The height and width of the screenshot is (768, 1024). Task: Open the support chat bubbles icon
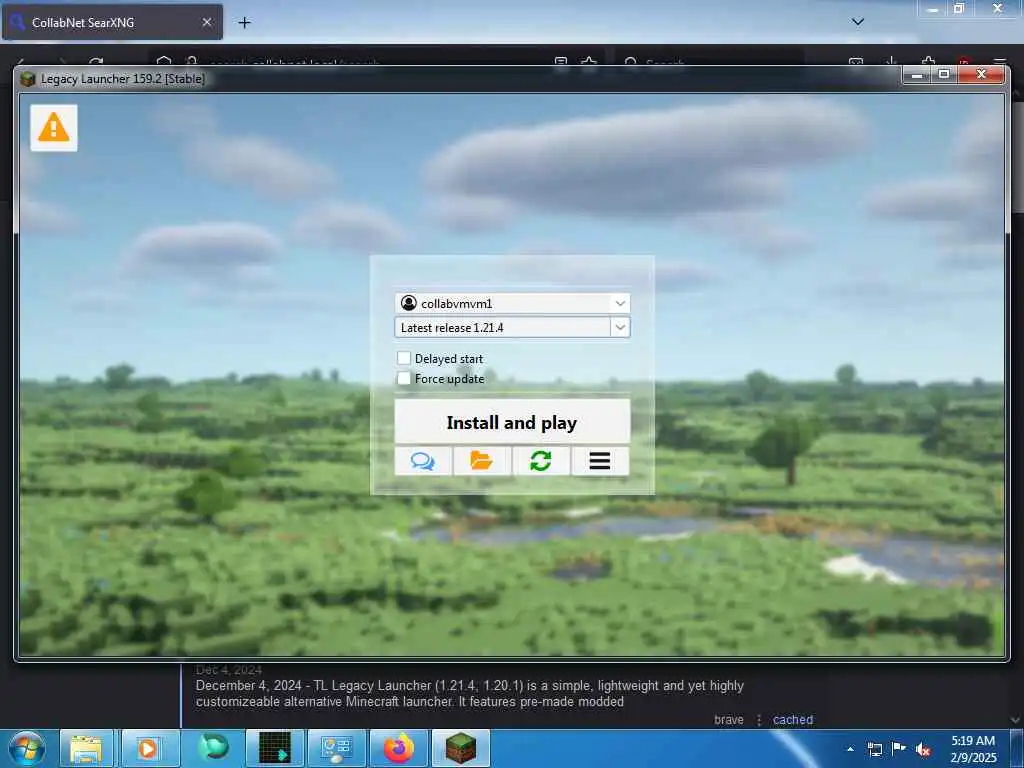point(423,461)
